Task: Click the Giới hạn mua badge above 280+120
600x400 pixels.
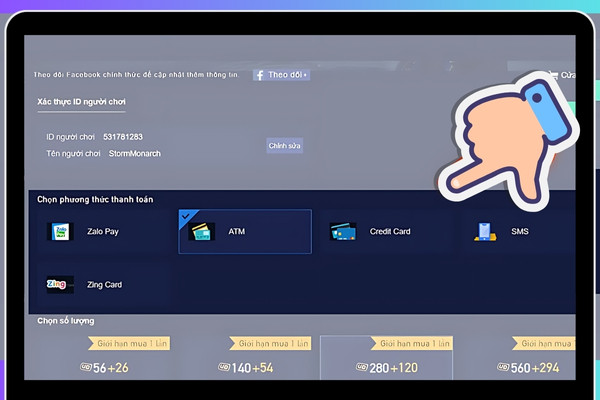Action: point(412,343)
